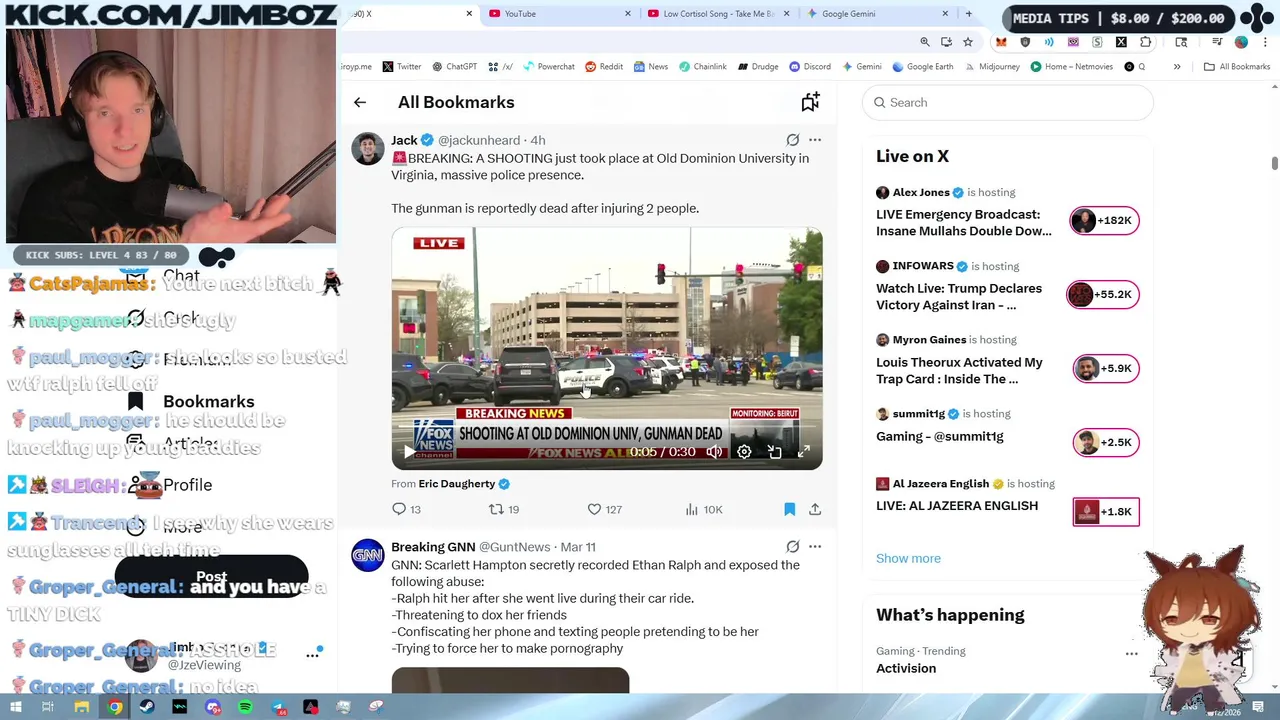This screenshot has height=720, width=1280.
Task: Open the more menu on Jack's post
Action: tap(815, 140)
